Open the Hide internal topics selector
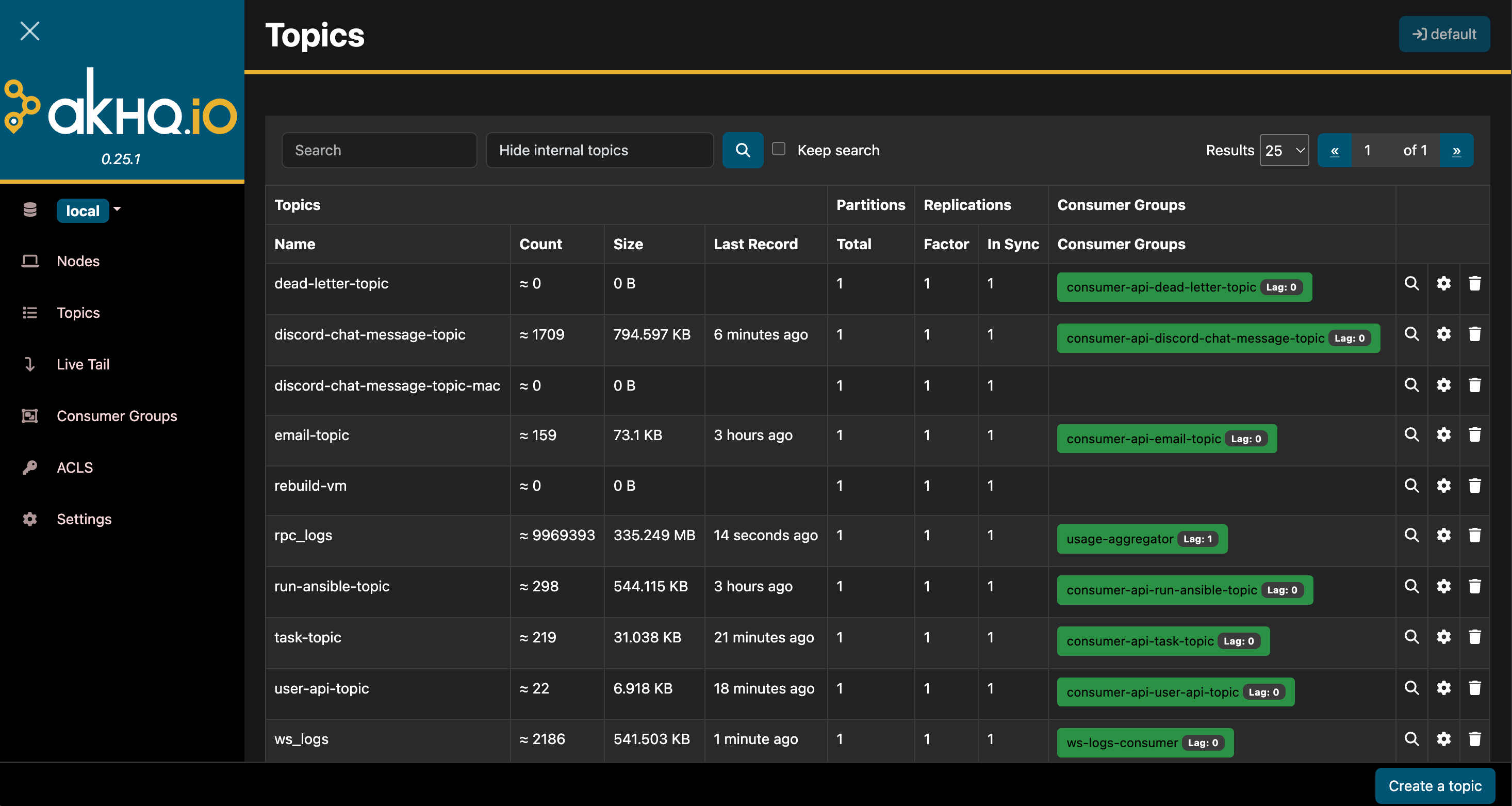Viewport: 1512px width, 806px height. 600,150
